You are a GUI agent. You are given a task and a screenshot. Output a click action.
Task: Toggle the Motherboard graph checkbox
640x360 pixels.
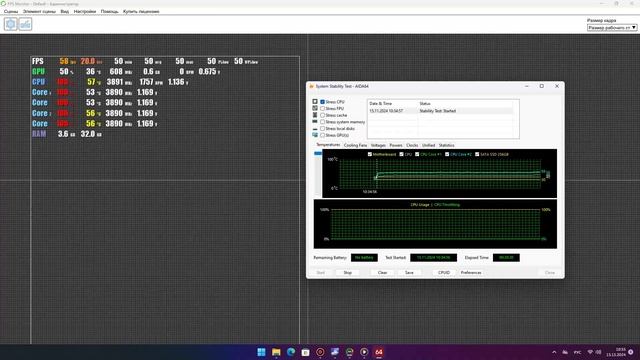[x=370, y=154]
